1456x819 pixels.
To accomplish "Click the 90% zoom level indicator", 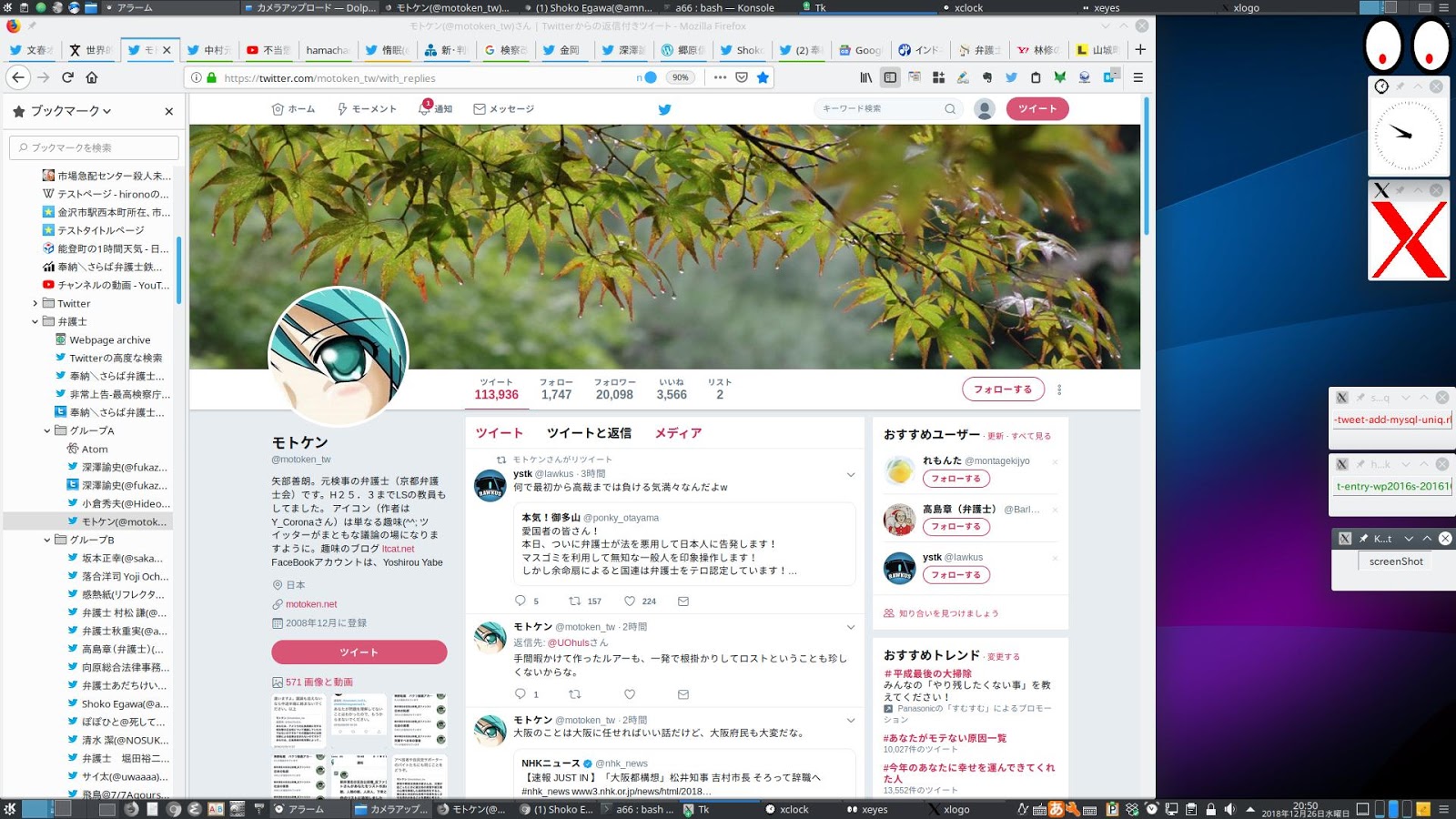I will pos(680,77).
